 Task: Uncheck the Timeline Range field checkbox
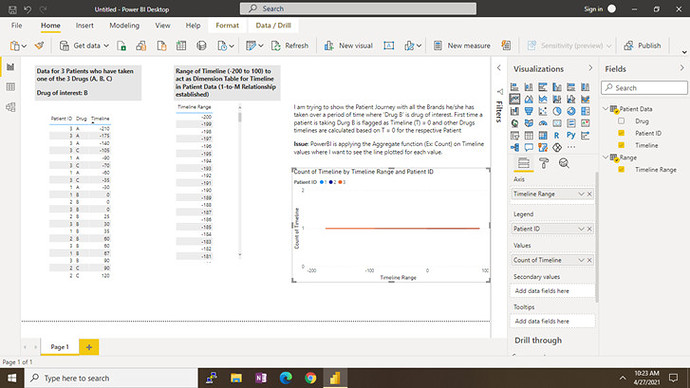[x=621, y=169]
